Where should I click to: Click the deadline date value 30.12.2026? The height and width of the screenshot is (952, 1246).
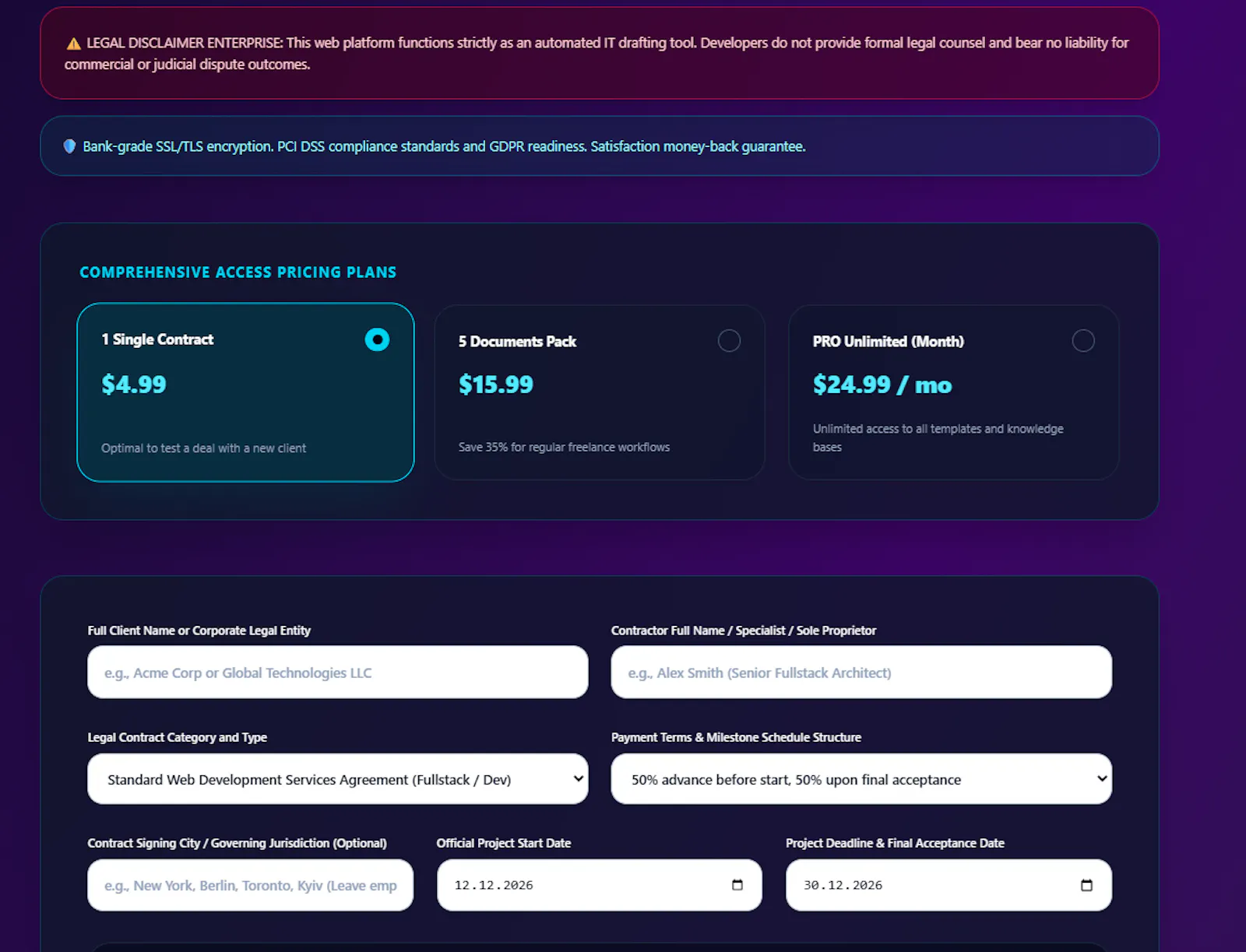tap(843, 885)
